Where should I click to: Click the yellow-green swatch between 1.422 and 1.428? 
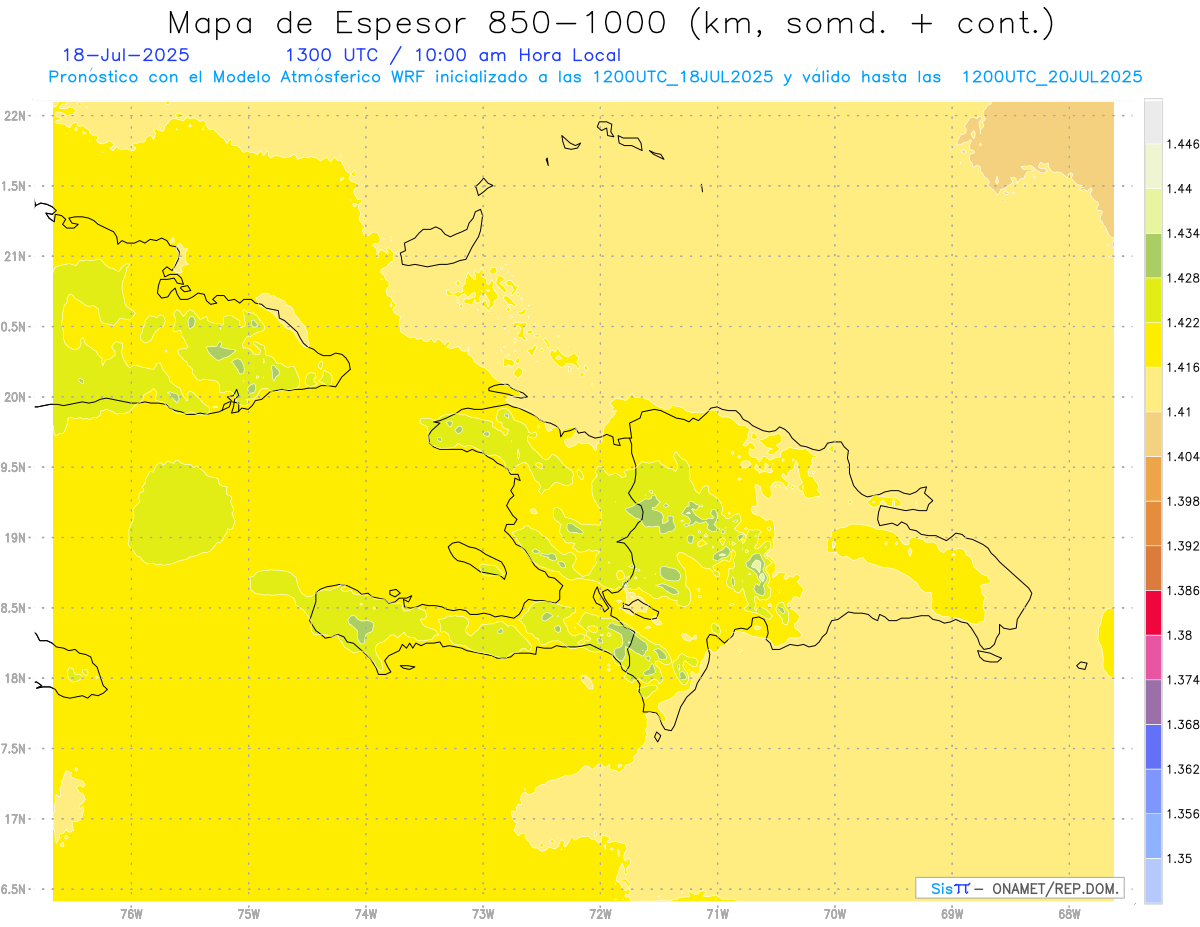coord(1153,300)
